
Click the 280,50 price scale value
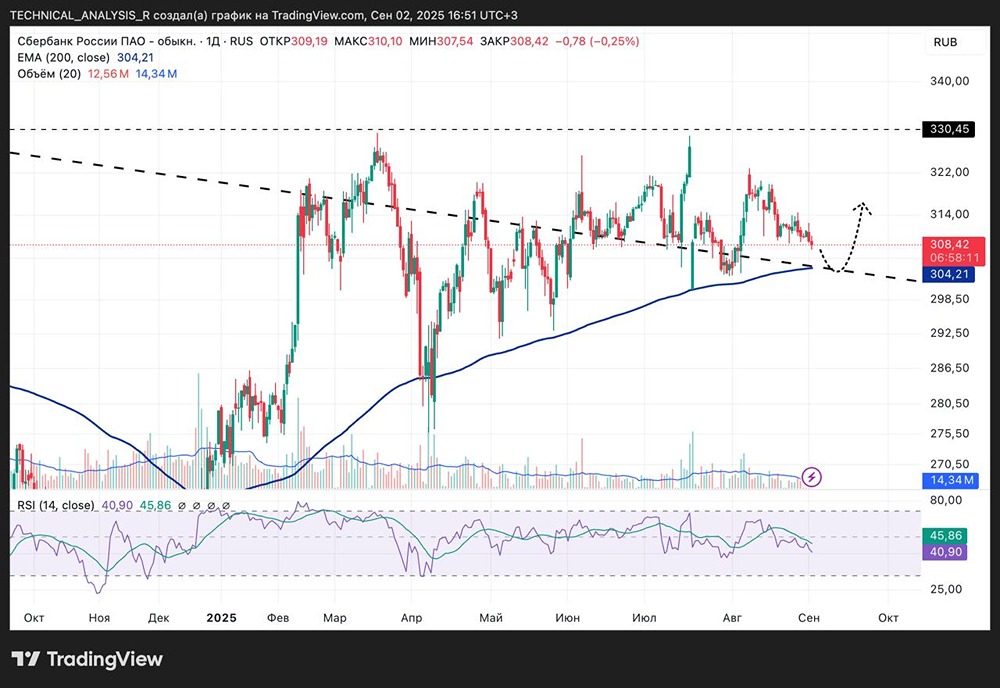point(950,403)
